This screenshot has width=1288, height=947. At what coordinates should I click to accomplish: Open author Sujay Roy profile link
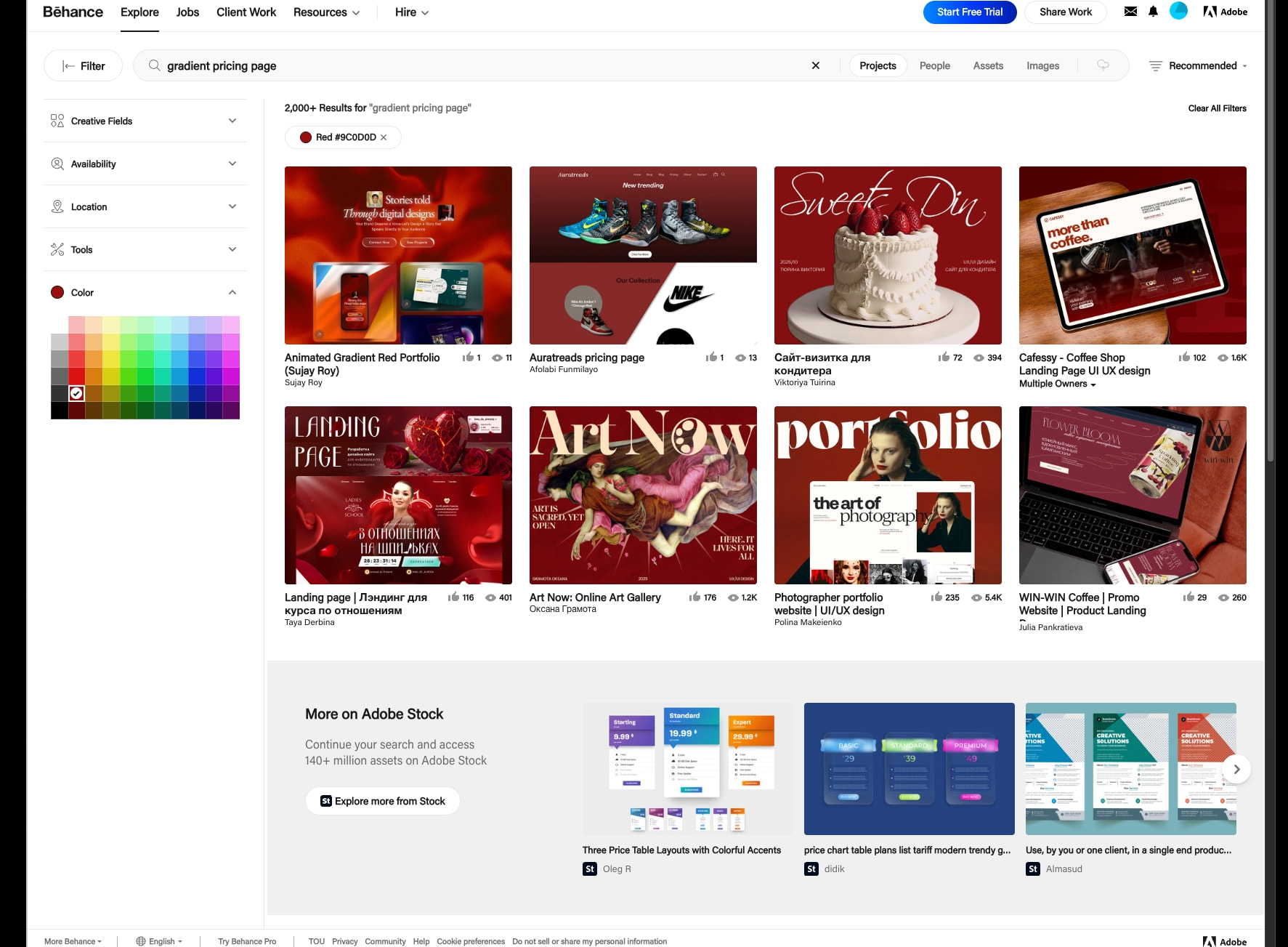coord(303,382)
